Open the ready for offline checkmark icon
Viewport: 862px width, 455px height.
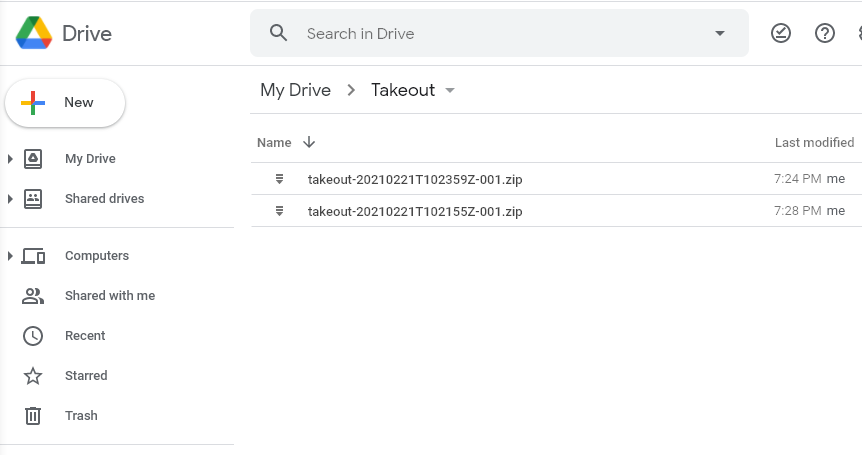[781, 33]
